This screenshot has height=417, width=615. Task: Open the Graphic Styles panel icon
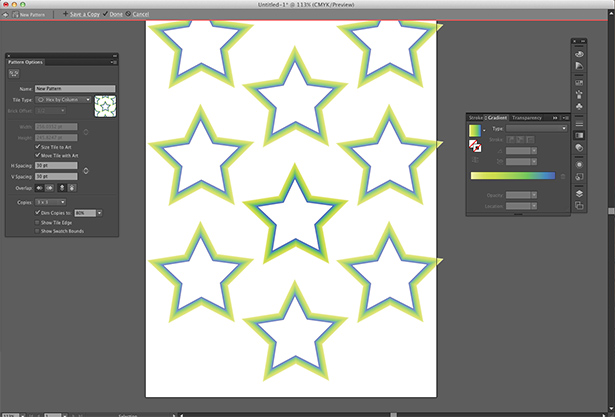[579, 177]
